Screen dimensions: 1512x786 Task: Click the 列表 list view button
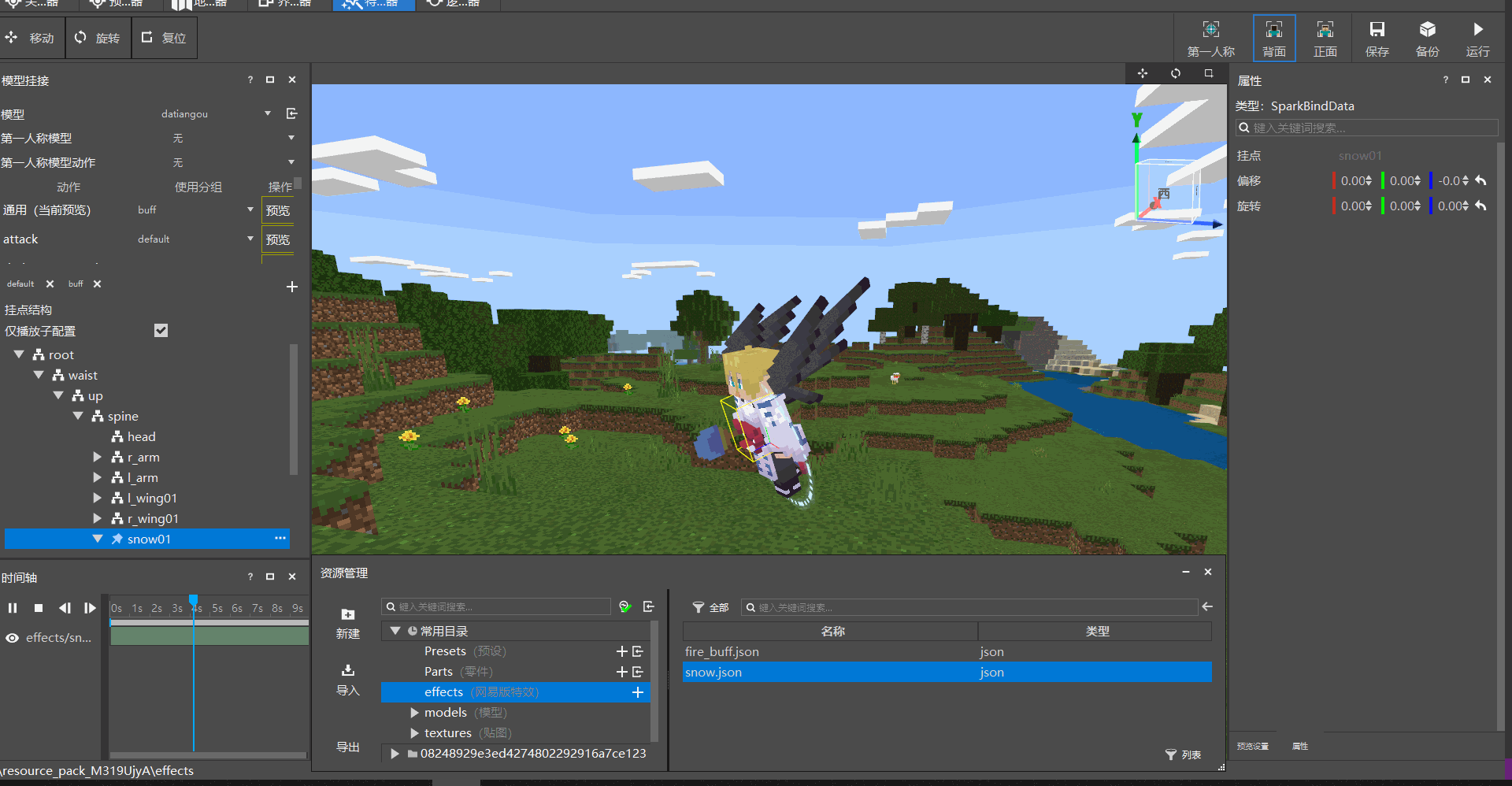[x=1184, y=754]
